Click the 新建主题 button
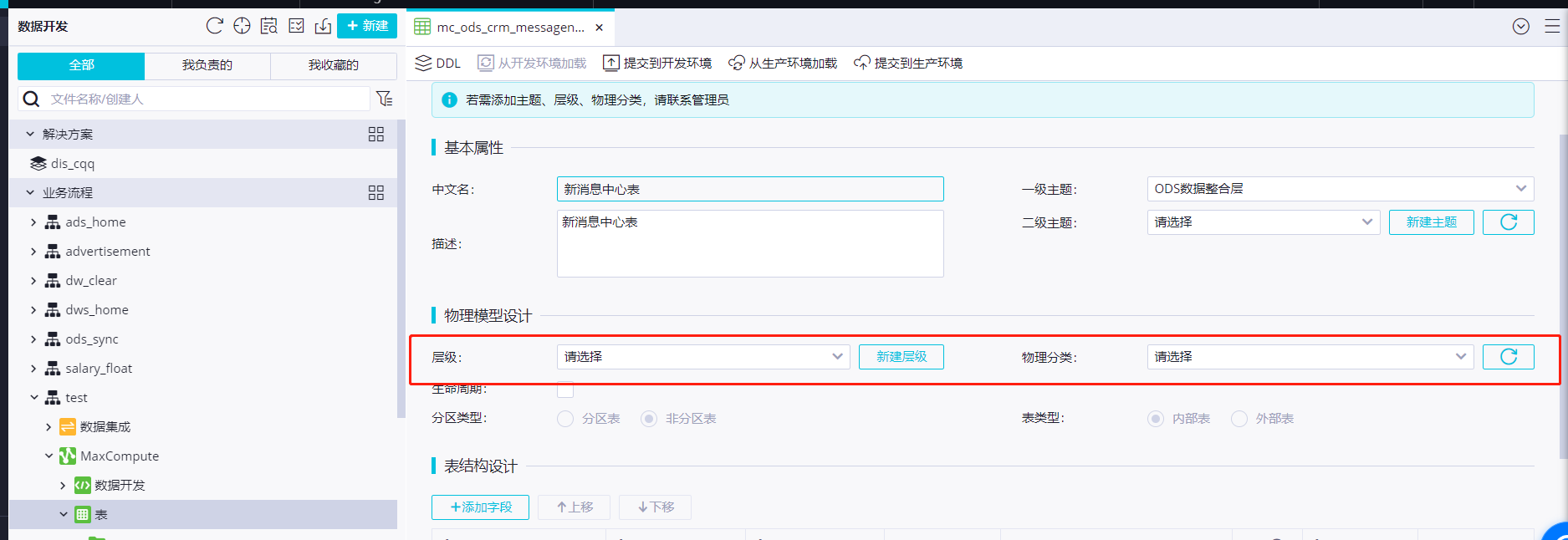1568x540 pixels. [1432, 222]
